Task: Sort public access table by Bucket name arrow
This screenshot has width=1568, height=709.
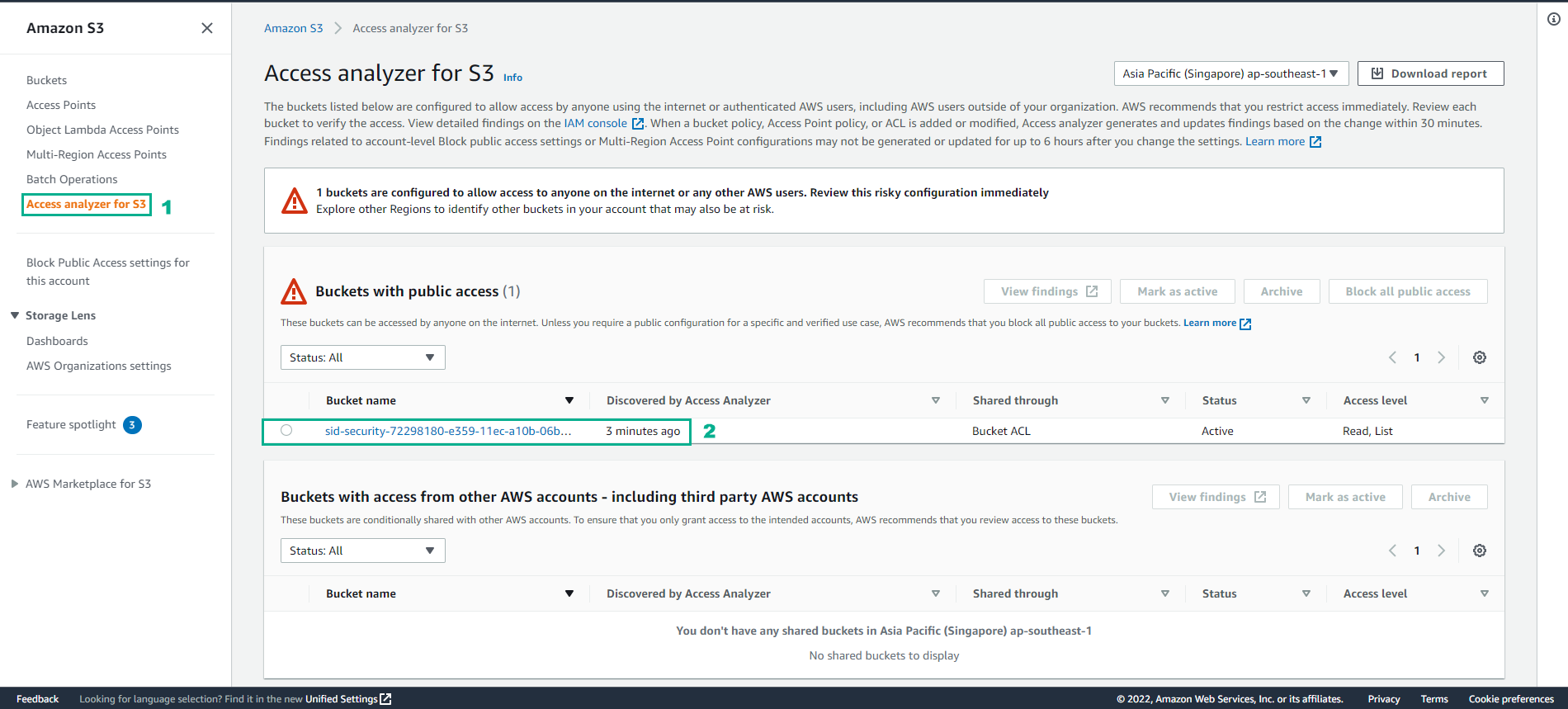Action: (569, 400)
